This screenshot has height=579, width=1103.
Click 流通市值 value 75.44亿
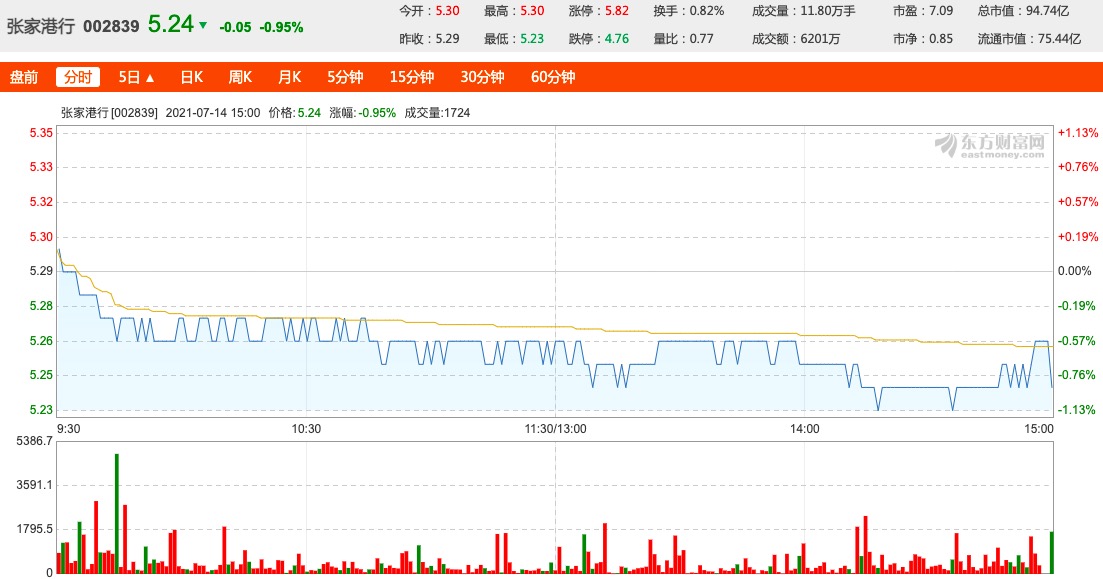coord(1059,39)
